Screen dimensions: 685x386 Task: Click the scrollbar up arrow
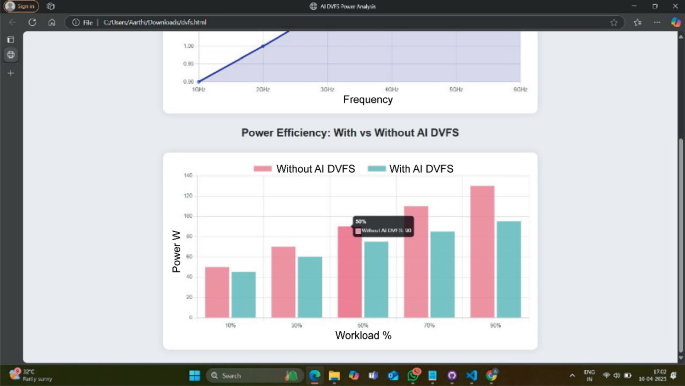click(x=681, y=36)
